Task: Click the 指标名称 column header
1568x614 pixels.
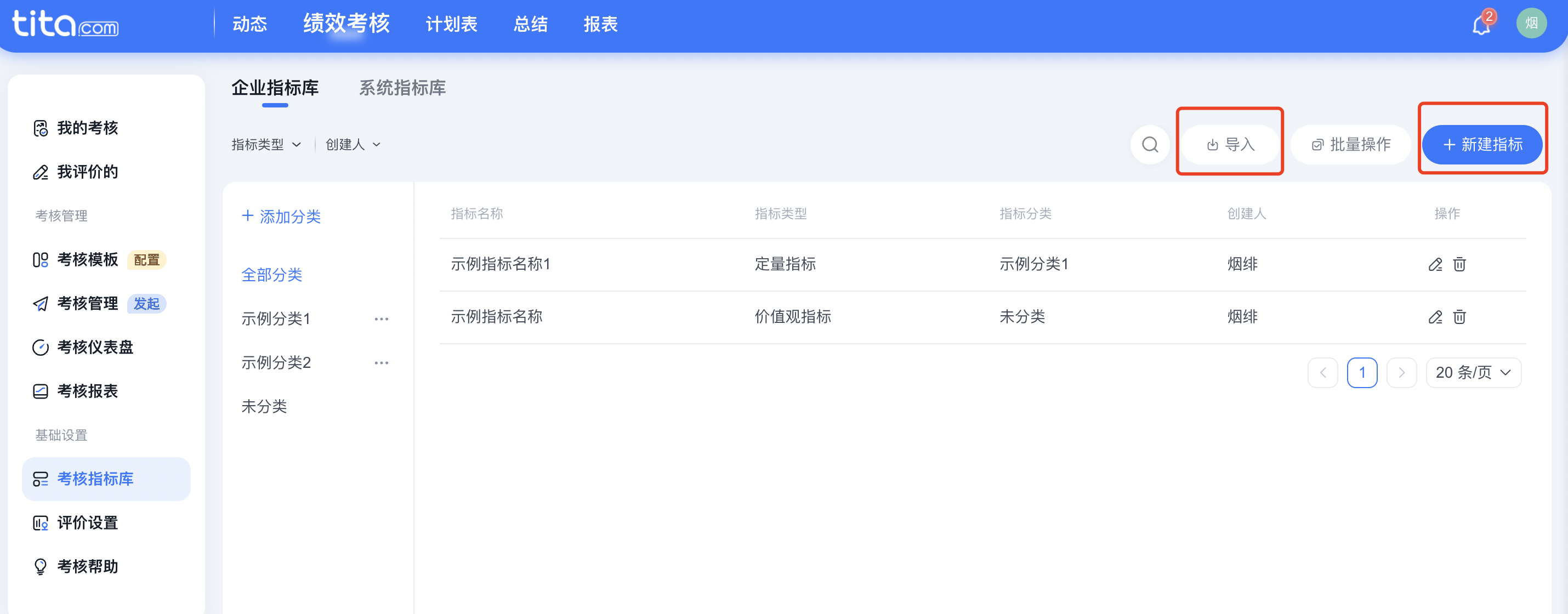Action: click(476, 214)
